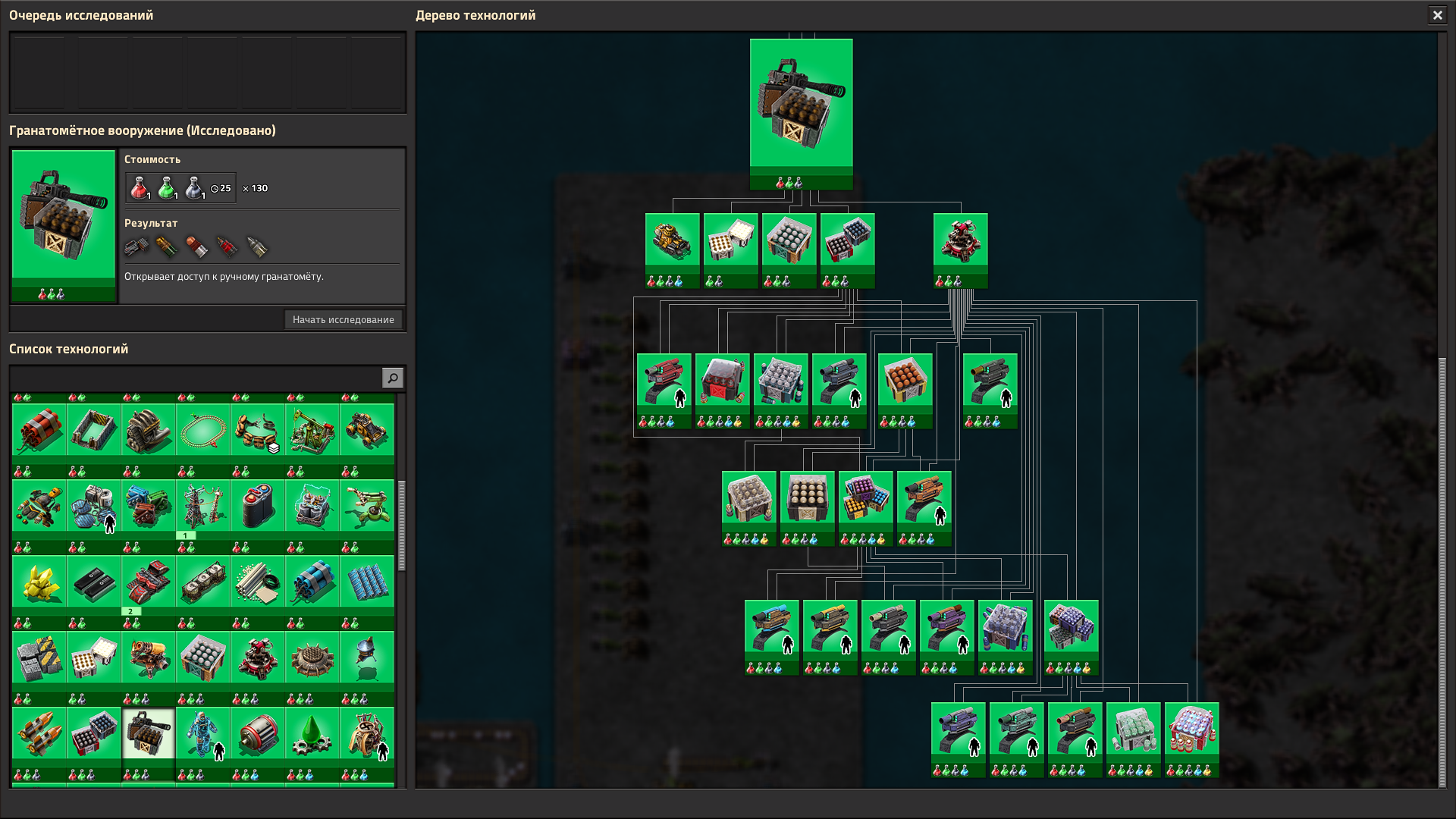Open the Lubricant technology with green droplet
The image size is (1456, 819).
tap(312, 733)
